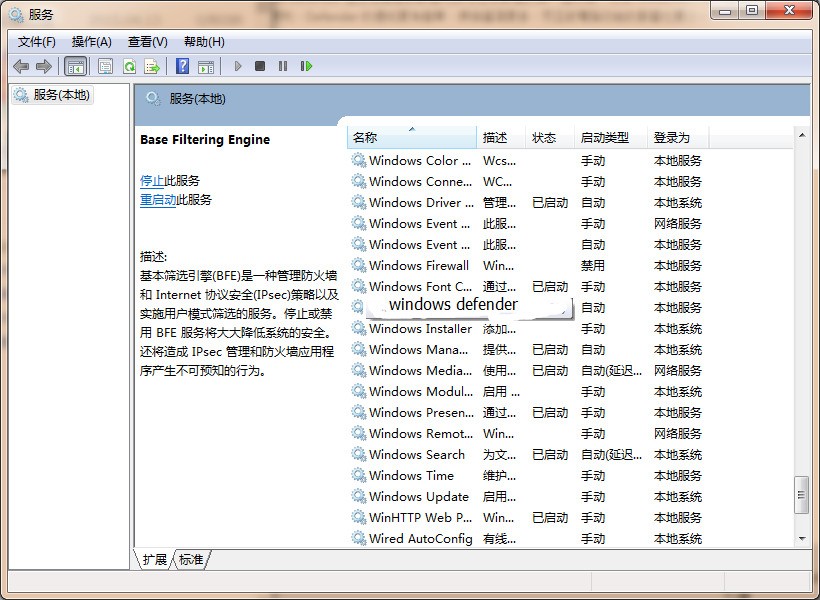Viewport: 820px width, 600px height.
Task: Click the 停止 link to stop service
Action: 152,180
